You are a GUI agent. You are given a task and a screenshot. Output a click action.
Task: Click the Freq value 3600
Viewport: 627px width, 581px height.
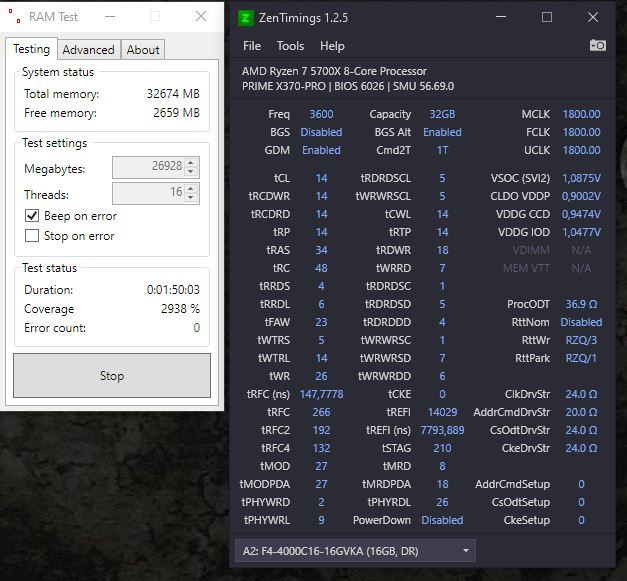click(321, 114)
